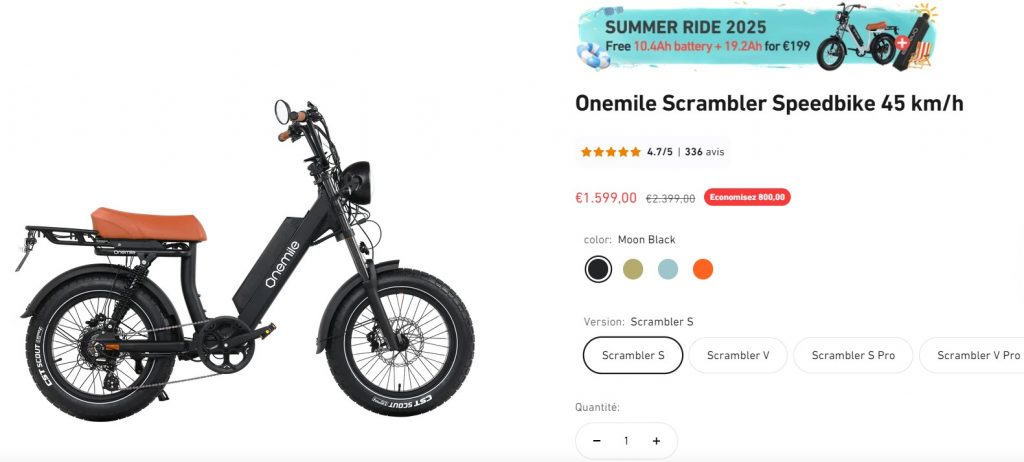This screenshot has width=1024, height=462.
Task: Click the Economisez 800,00 savings badge
Action: (747, 197)
